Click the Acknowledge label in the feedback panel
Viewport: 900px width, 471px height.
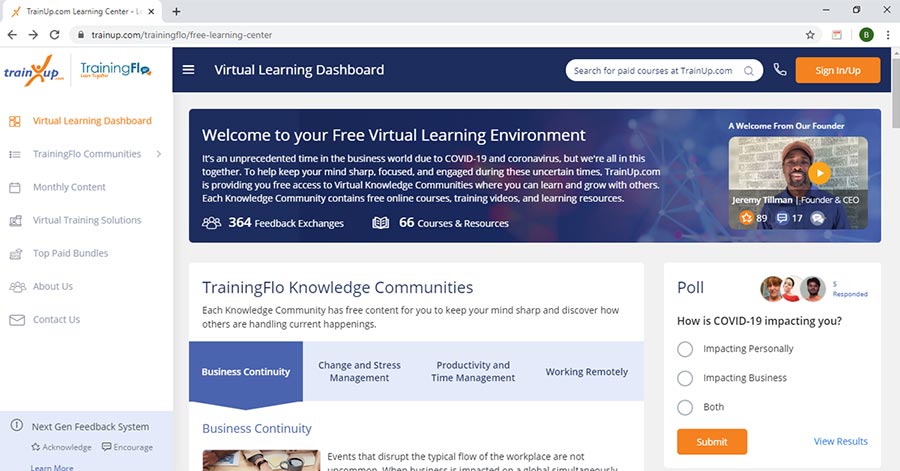67,447
